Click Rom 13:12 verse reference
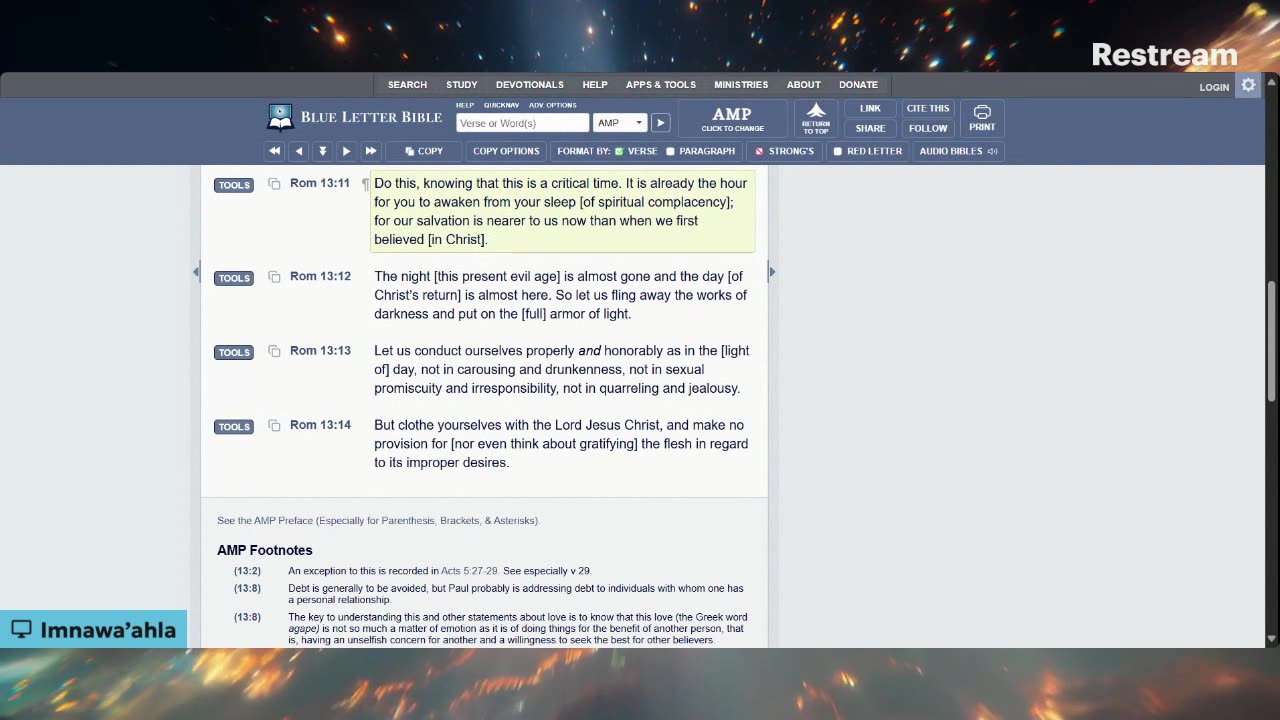The height and width of the screenshot is (720, 1280). [x=320, y=276]
